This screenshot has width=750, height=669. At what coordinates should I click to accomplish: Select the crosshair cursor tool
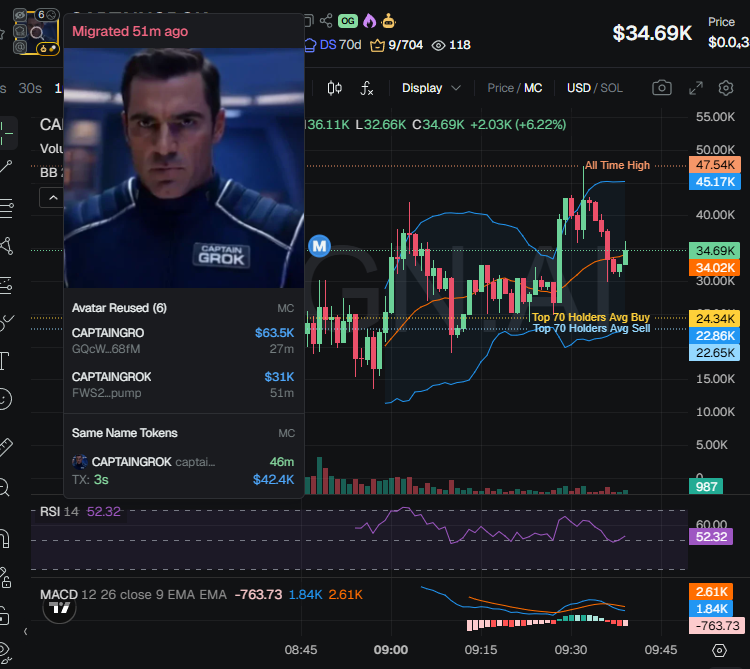click(x=8, y=132)
